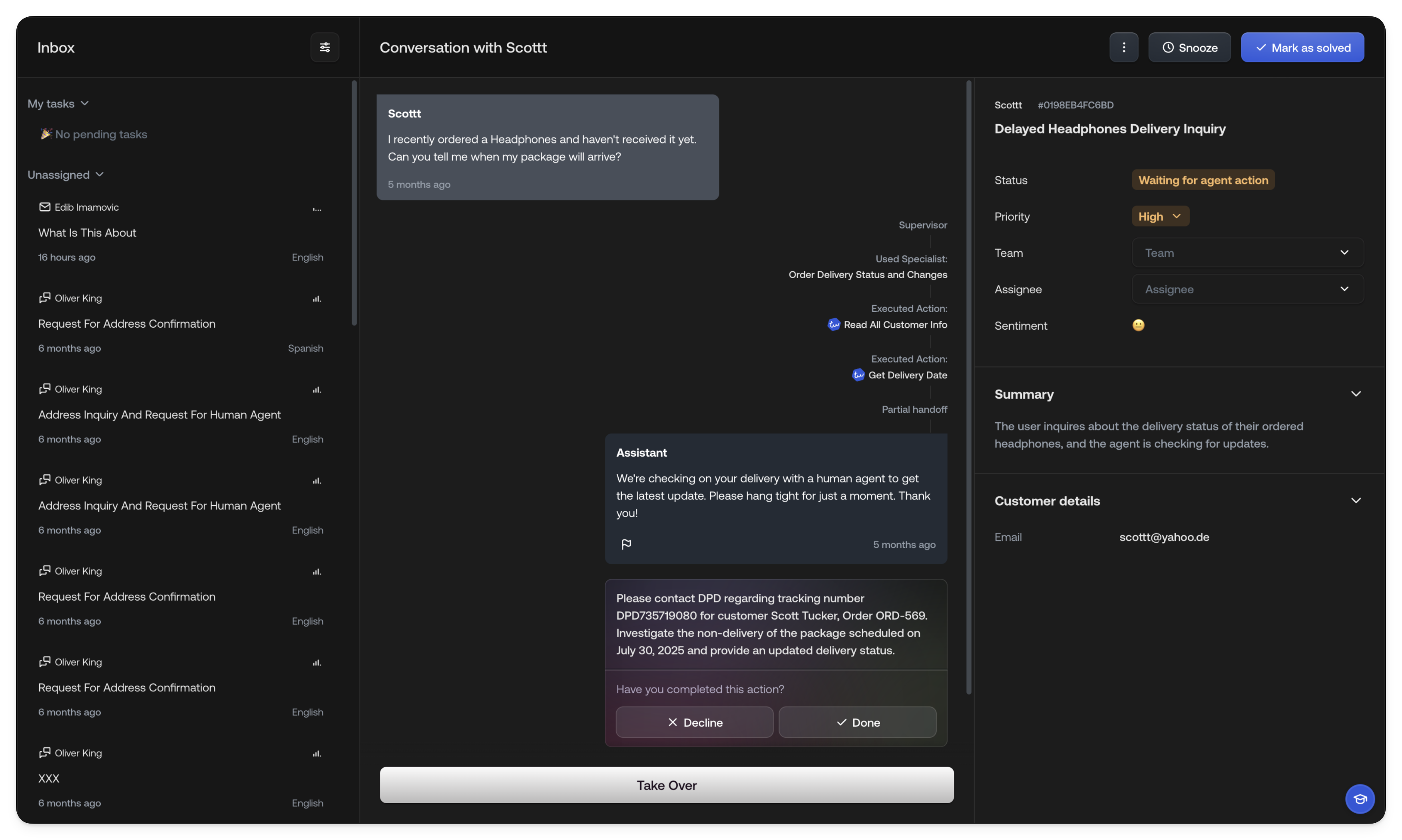Click the analytics bars icon on XXX conversation
Screen dimensions: 1402x840
(317, 753)
